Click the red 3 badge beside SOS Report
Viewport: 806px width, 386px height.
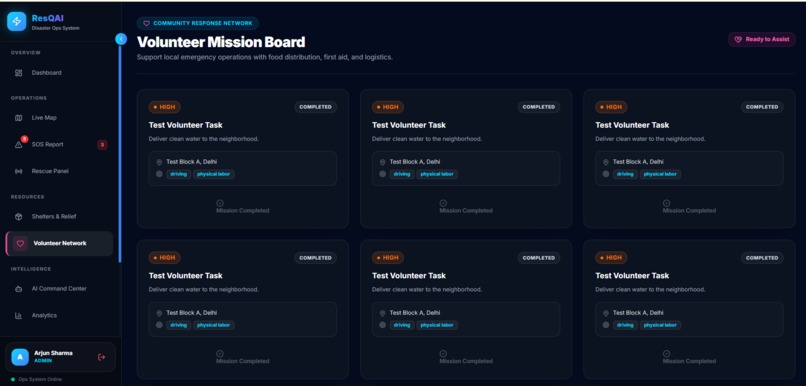click(102, 145)
